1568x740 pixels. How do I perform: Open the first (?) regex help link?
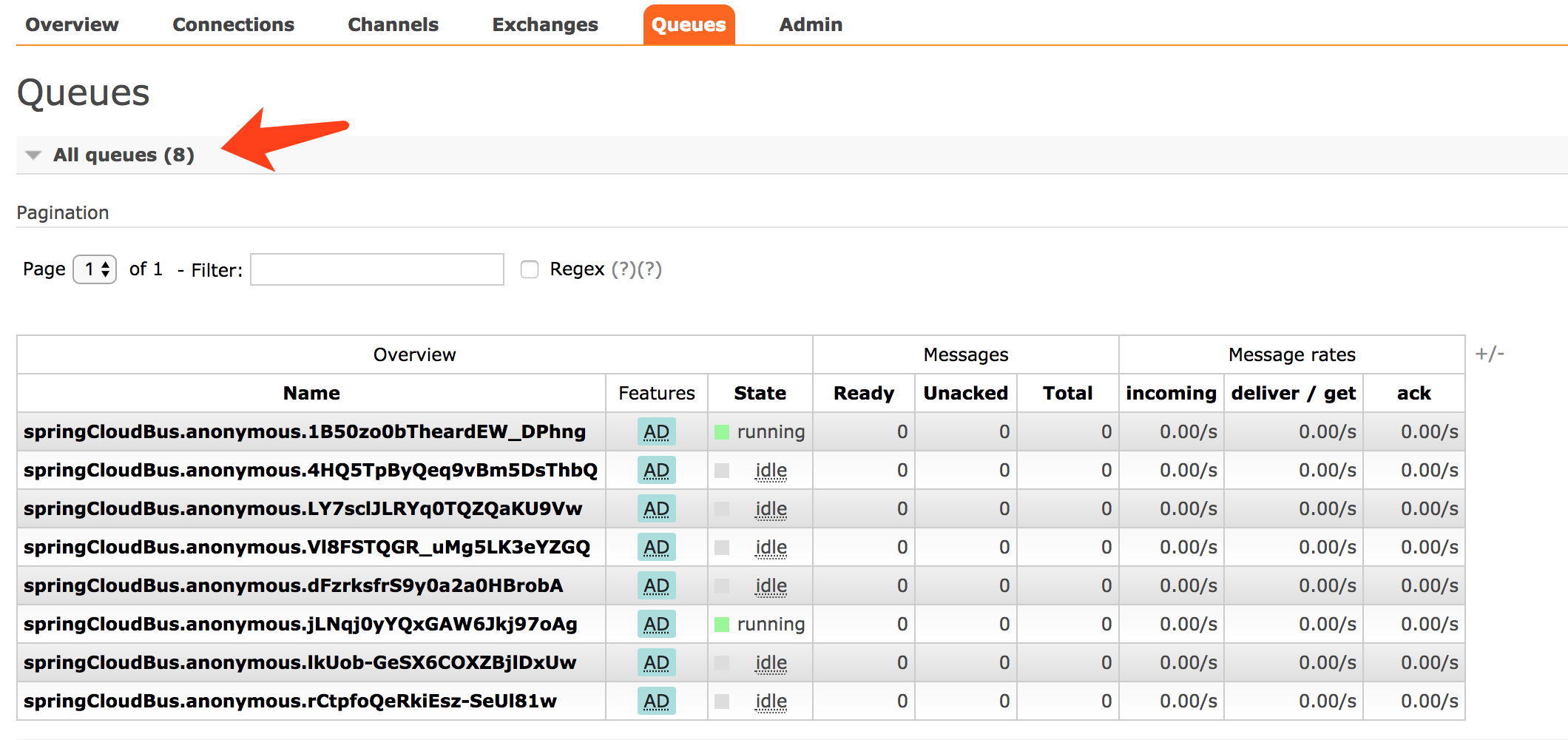tap(624, 269)
